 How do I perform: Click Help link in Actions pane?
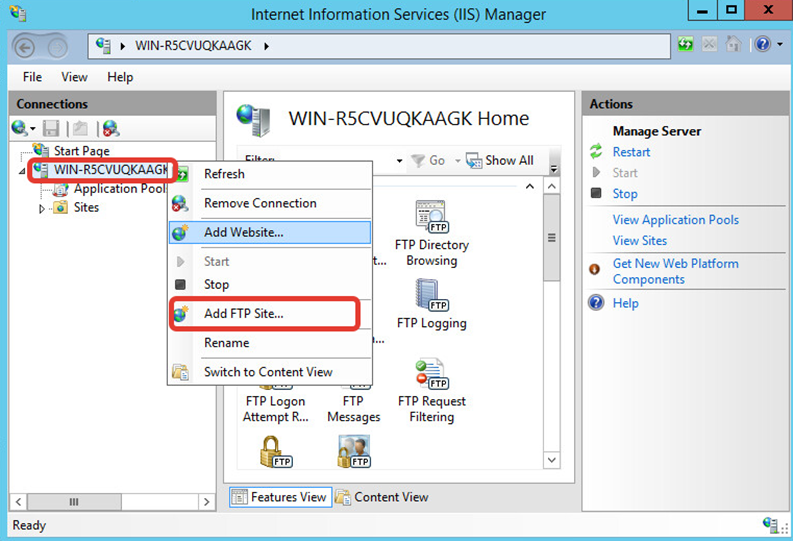click(x=626, y=303)
